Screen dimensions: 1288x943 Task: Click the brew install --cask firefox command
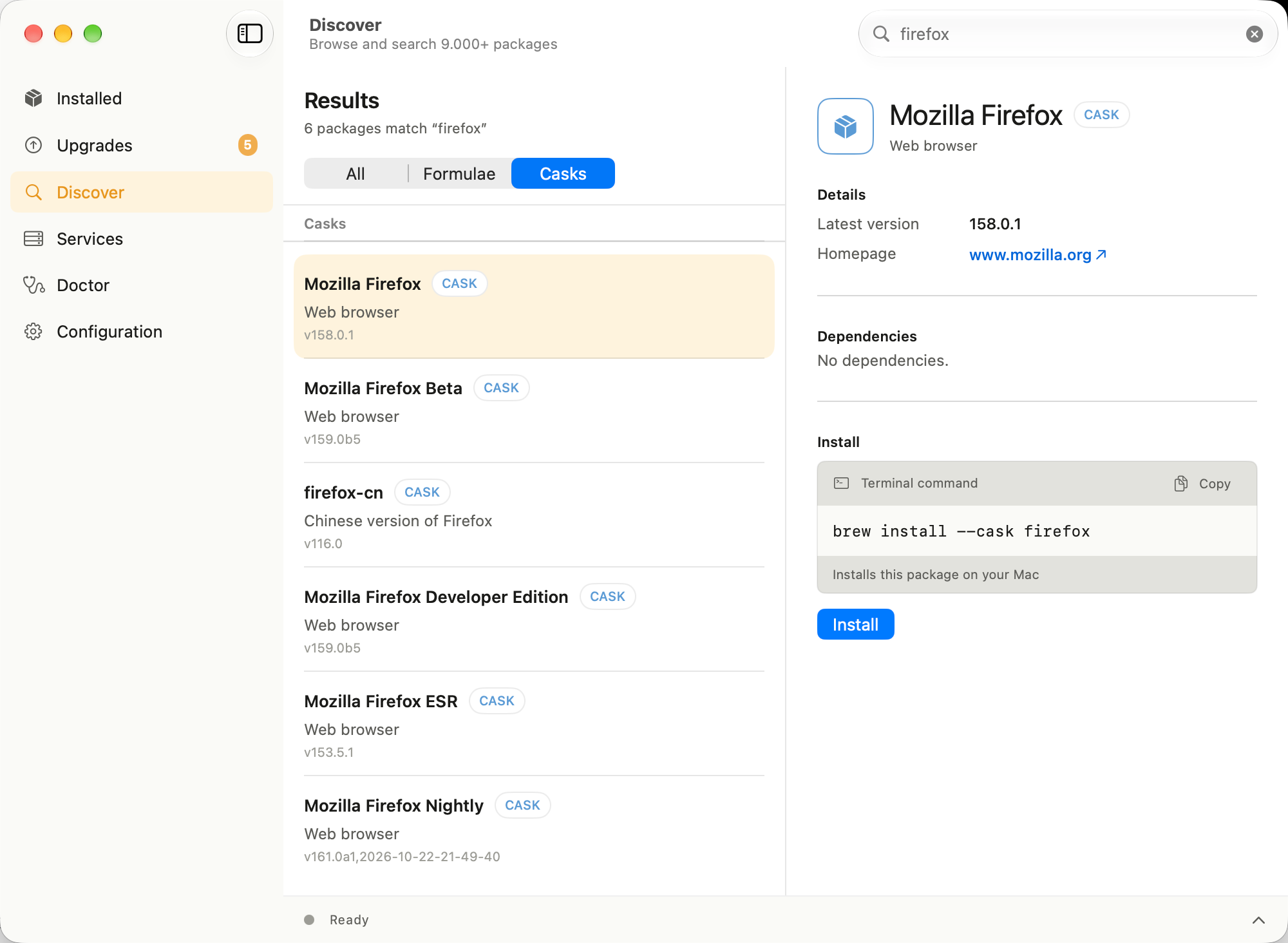961,531
